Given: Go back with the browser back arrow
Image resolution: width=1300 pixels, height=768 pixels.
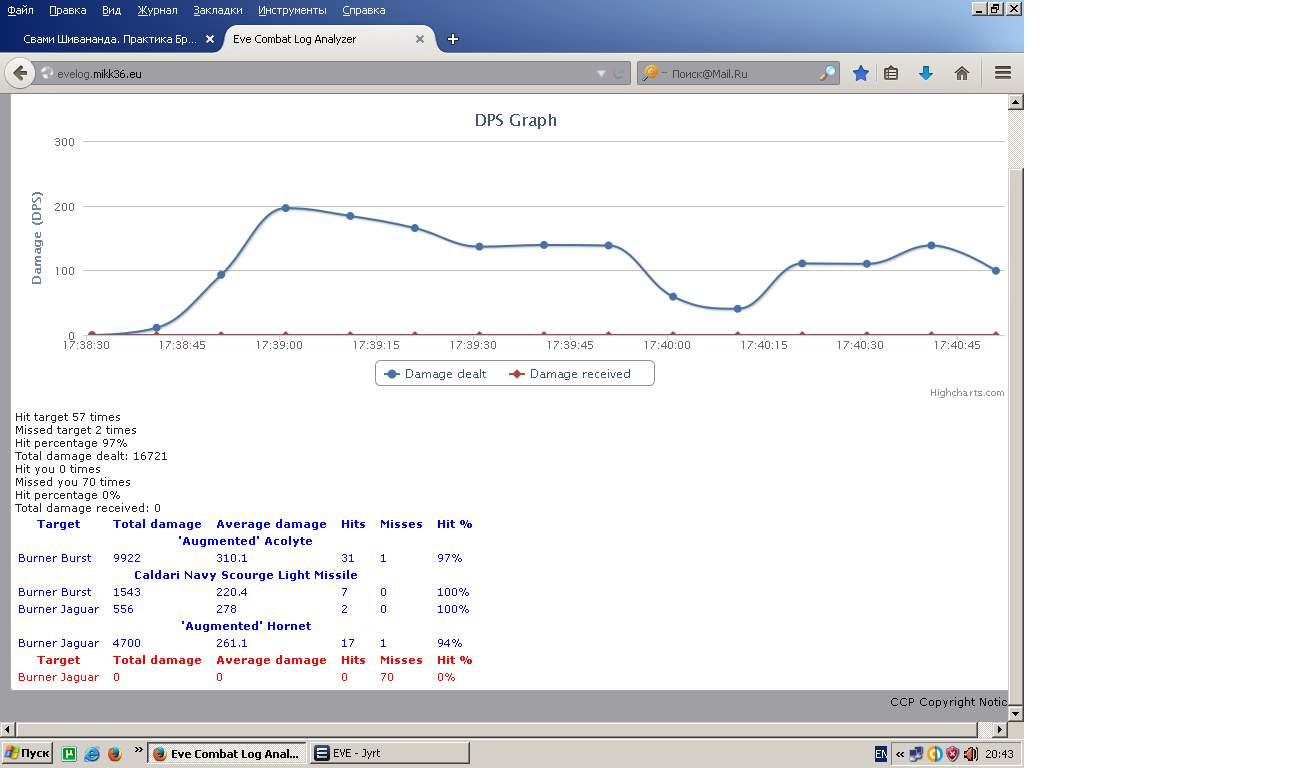Looking at the screenshot, I should point(20,73).
